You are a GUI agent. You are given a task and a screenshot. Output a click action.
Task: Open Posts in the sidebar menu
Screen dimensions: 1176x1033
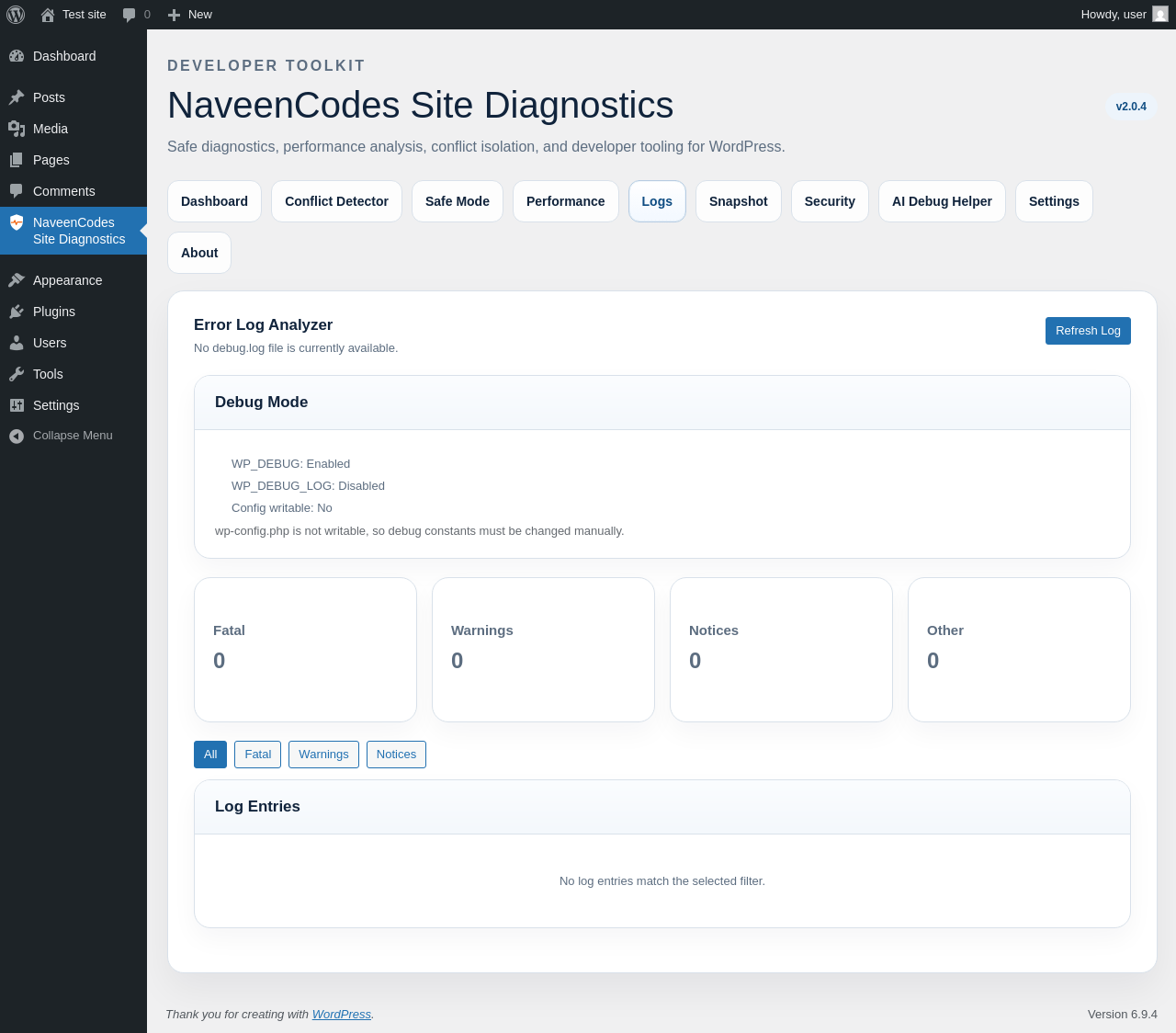(73, 97)
